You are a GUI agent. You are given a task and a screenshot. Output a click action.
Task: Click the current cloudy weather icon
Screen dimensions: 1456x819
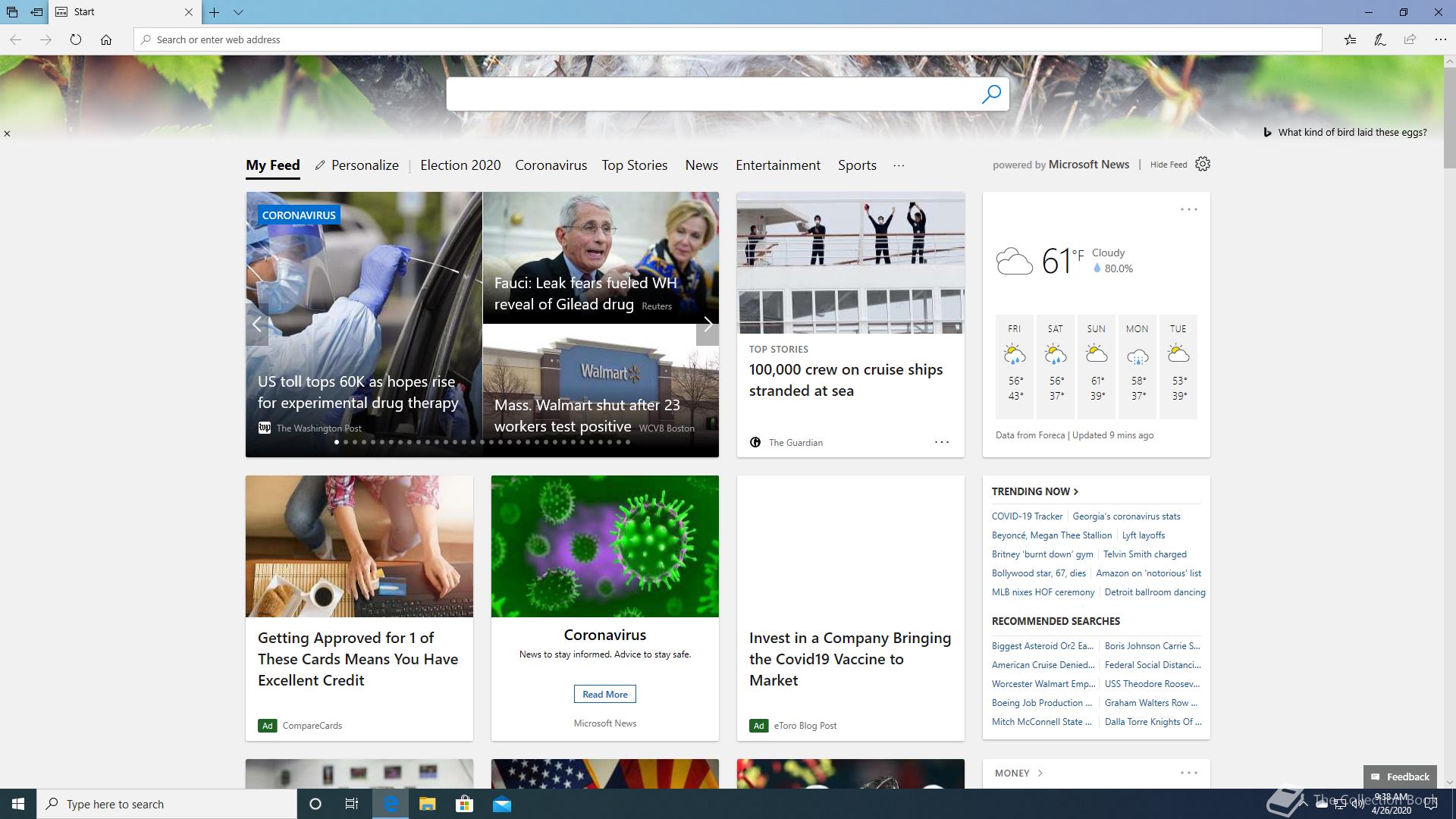coord(1014,262)
